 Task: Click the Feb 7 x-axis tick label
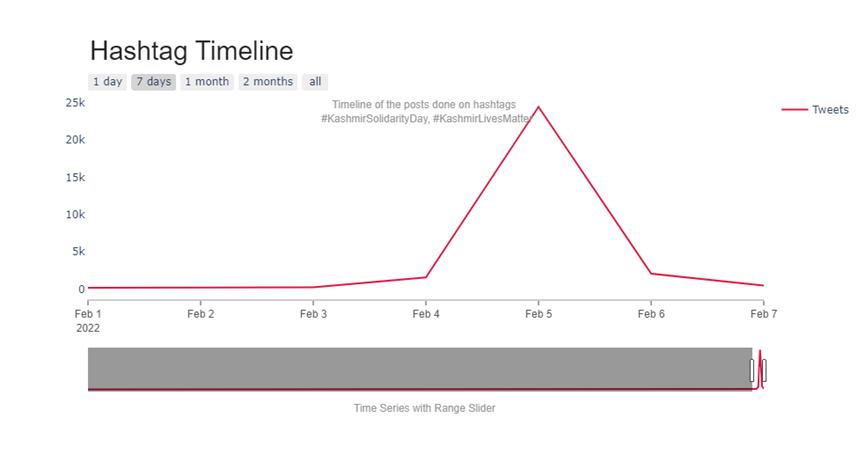coord(763,314)
